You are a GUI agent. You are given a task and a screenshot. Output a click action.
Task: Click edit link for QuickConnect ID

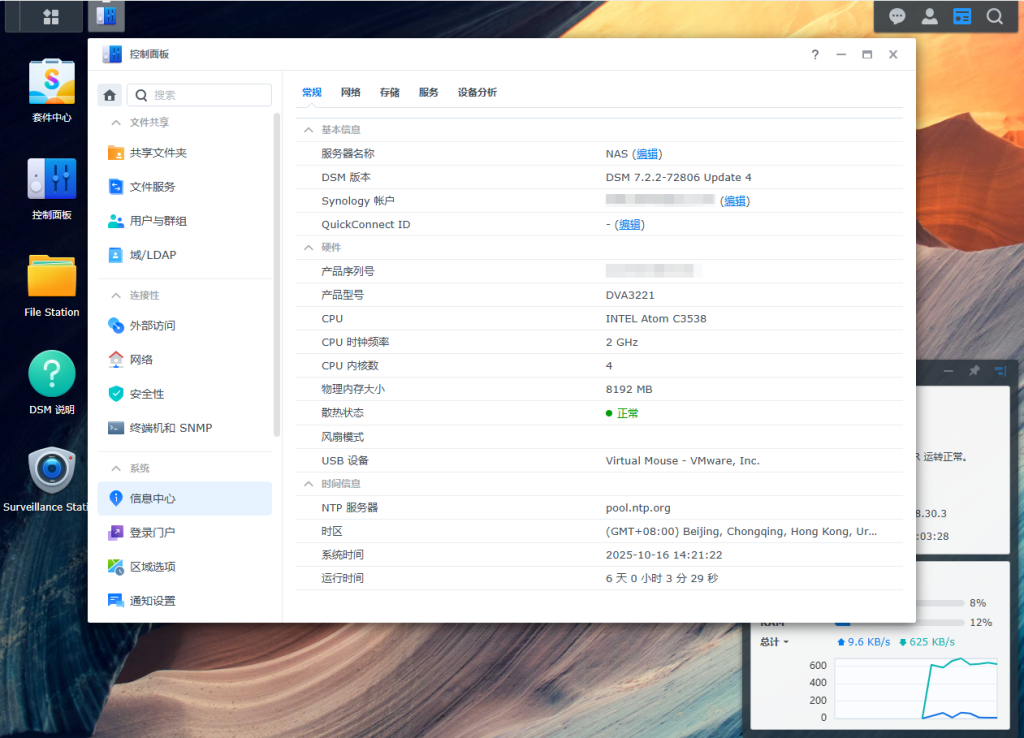point(629,225)
